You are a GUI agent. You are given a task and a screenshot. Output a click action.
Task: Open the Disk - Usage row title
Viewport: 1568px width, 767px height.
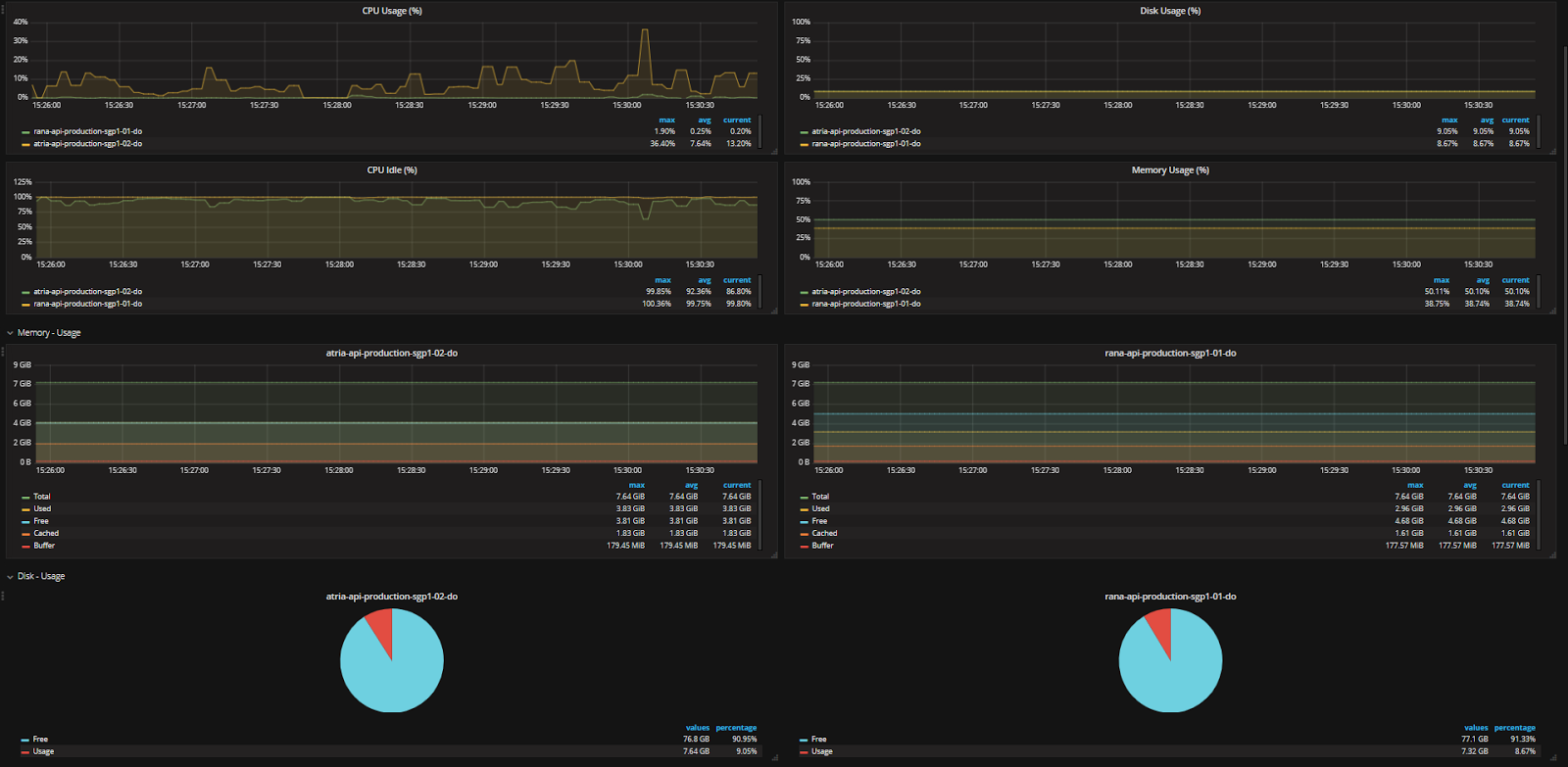[x=41, y=577]
